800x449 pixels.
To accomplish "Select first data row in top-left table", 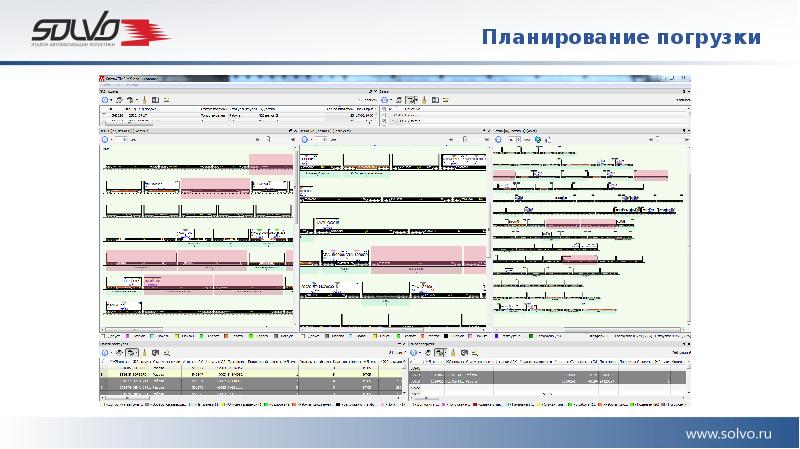I will [200, 115].
